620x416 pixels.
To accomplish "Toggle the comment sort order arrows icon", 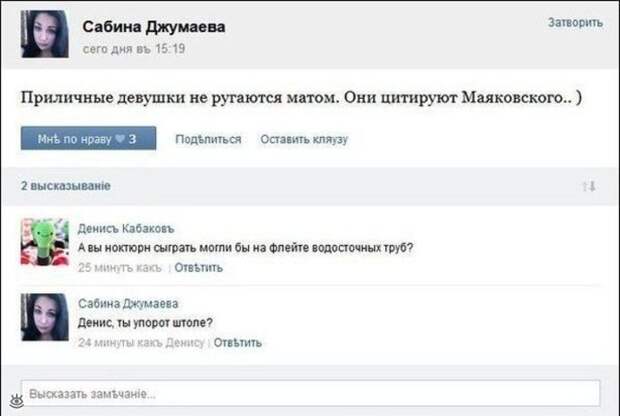I will point(589,186).
